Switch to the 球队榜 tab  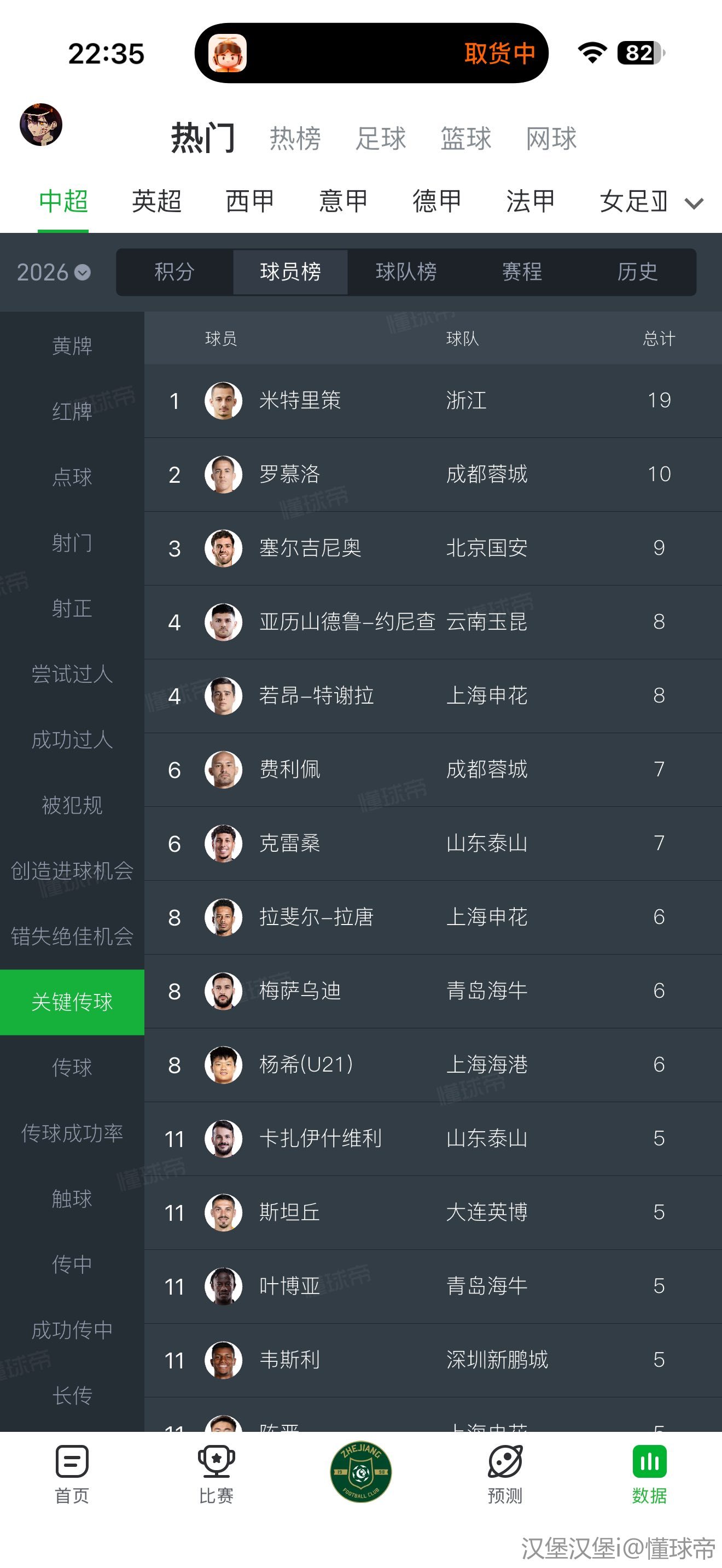(x=406, y=272)
